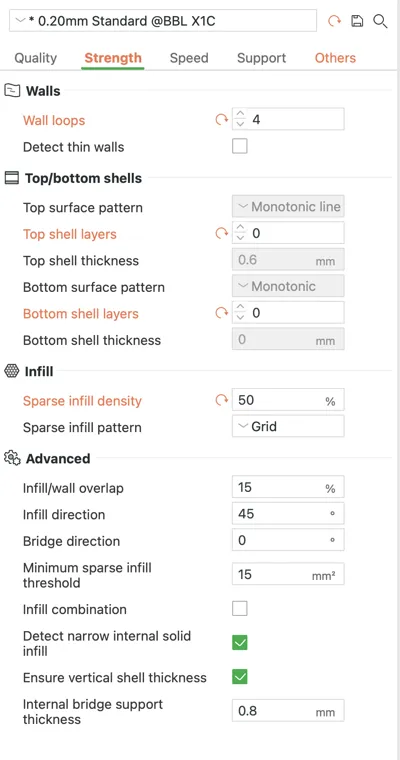Disable Detect narrow internal solid infill
This screenshot has height=760, width=400.
coord(240,643)
